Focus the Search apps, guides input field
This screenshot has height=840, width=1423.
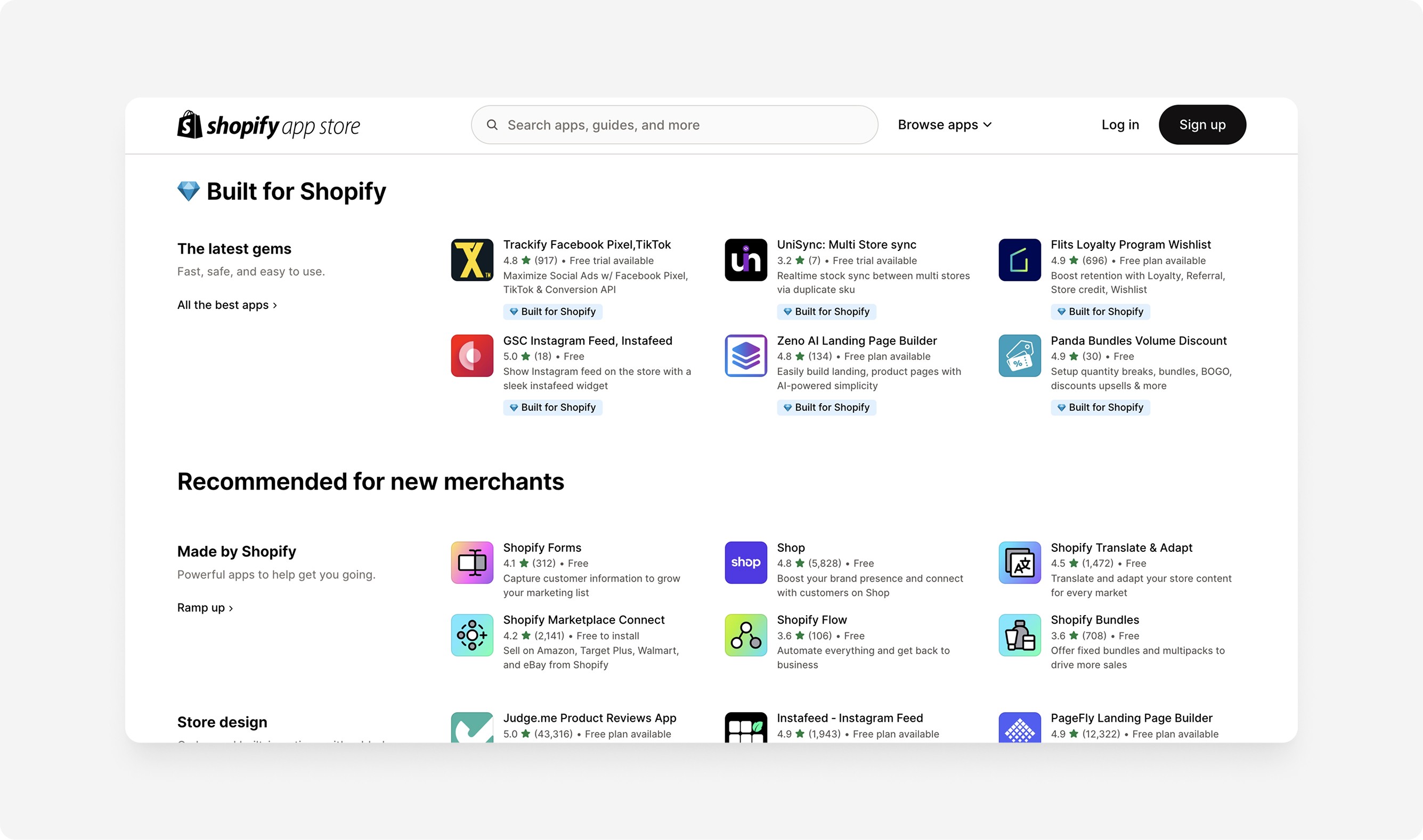[x=674, y=125]
